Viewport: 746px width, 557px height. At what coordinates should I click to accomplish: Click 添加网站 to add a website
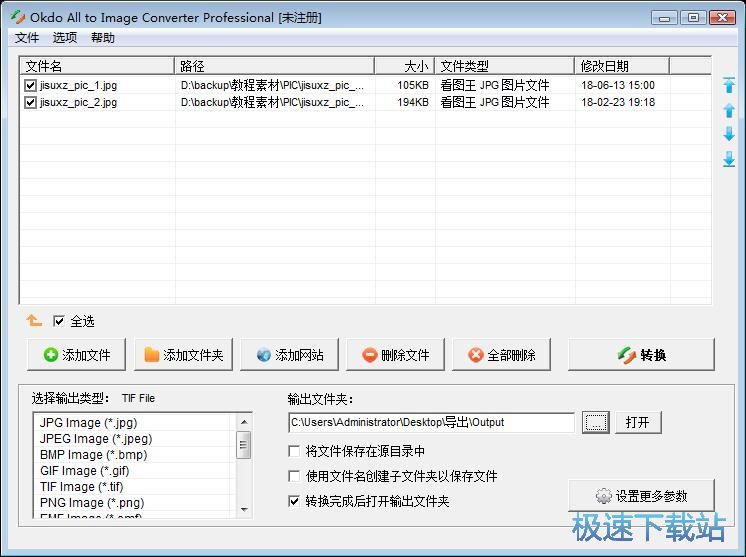[x=289, y=354]
